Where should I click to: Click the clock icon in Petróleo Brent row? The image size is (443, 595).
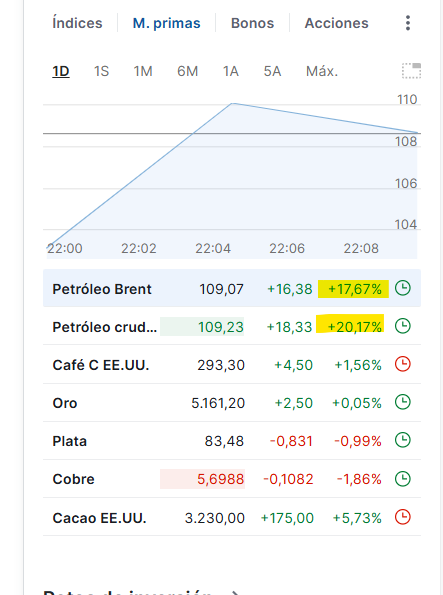click(403, 288)
